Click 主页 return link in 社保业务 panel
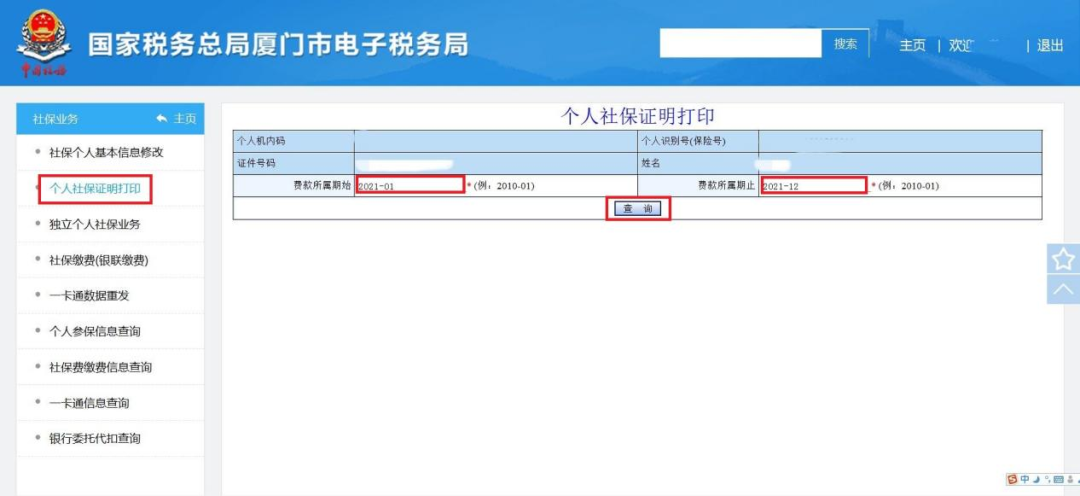Viewport: 1080px width, 496px height. (176, 118)
